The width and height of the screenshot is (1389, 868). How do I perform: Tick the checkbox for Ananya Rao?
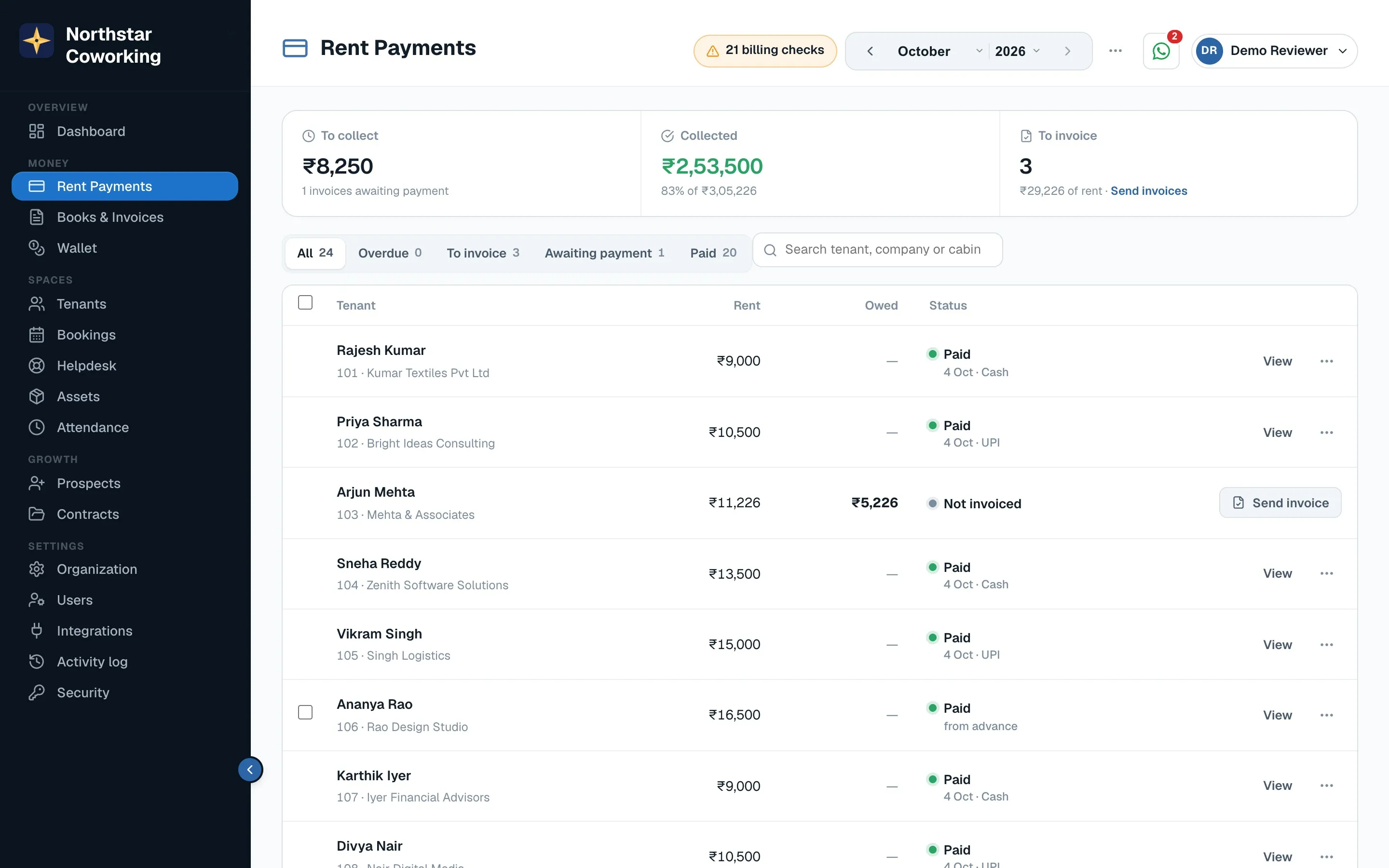[x=305, y=712]
